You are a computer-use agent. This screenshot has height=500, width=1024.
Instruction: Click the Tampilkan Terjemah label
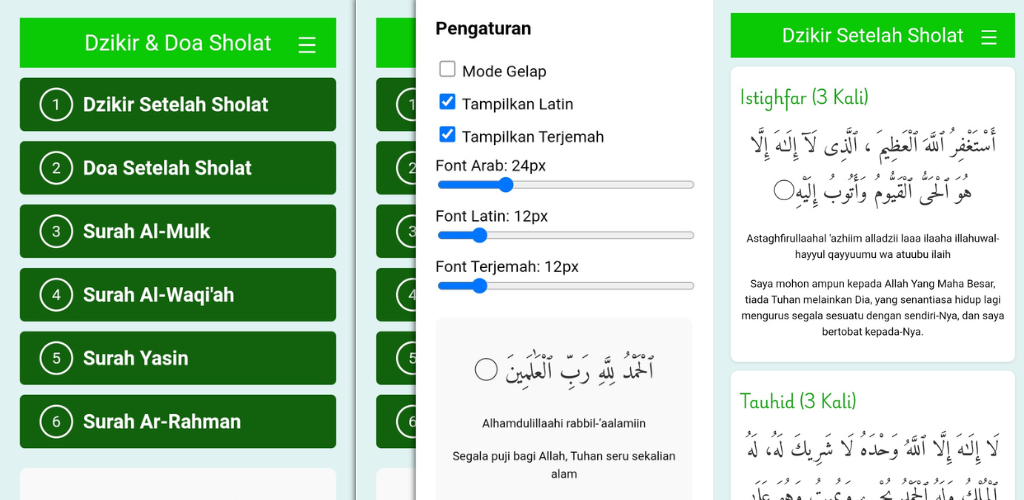click(533, 137)
